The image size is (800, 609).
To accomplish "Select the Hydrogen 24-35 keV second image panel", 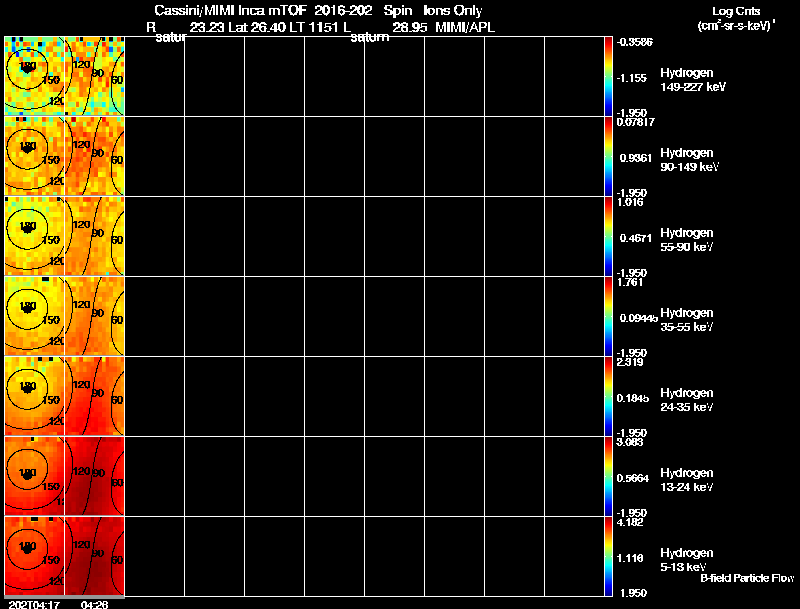I will click(94, 396).
